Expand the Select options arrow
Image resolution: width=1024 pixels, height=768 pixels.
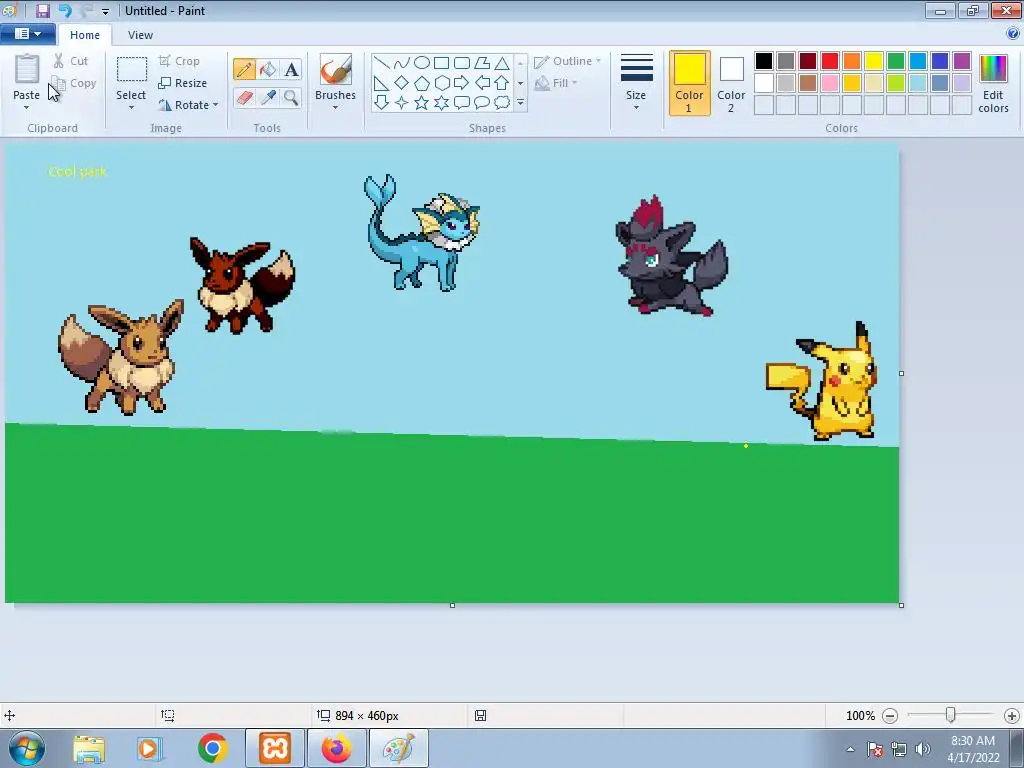(x=131, y=107)
